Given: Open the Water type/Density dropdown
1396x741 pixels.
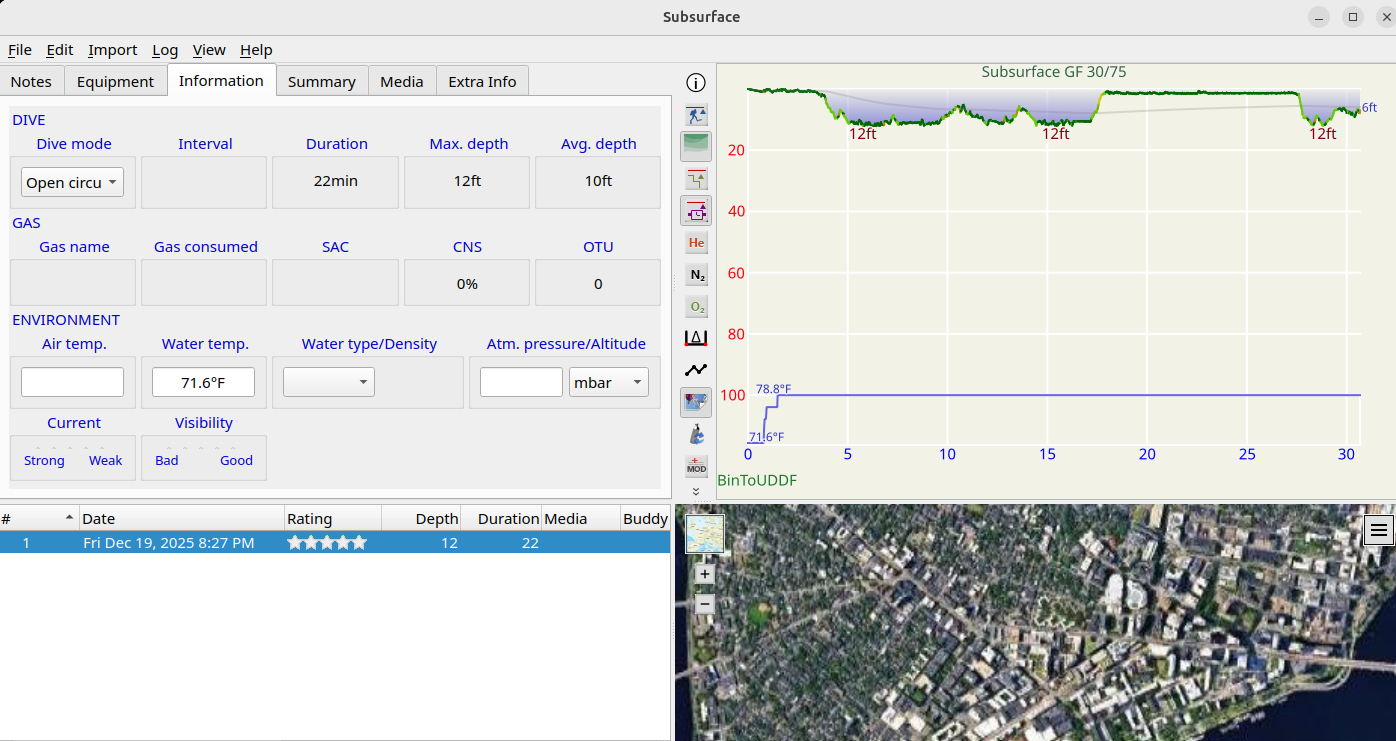Looking at the screenshot, I should coord(328,381).
